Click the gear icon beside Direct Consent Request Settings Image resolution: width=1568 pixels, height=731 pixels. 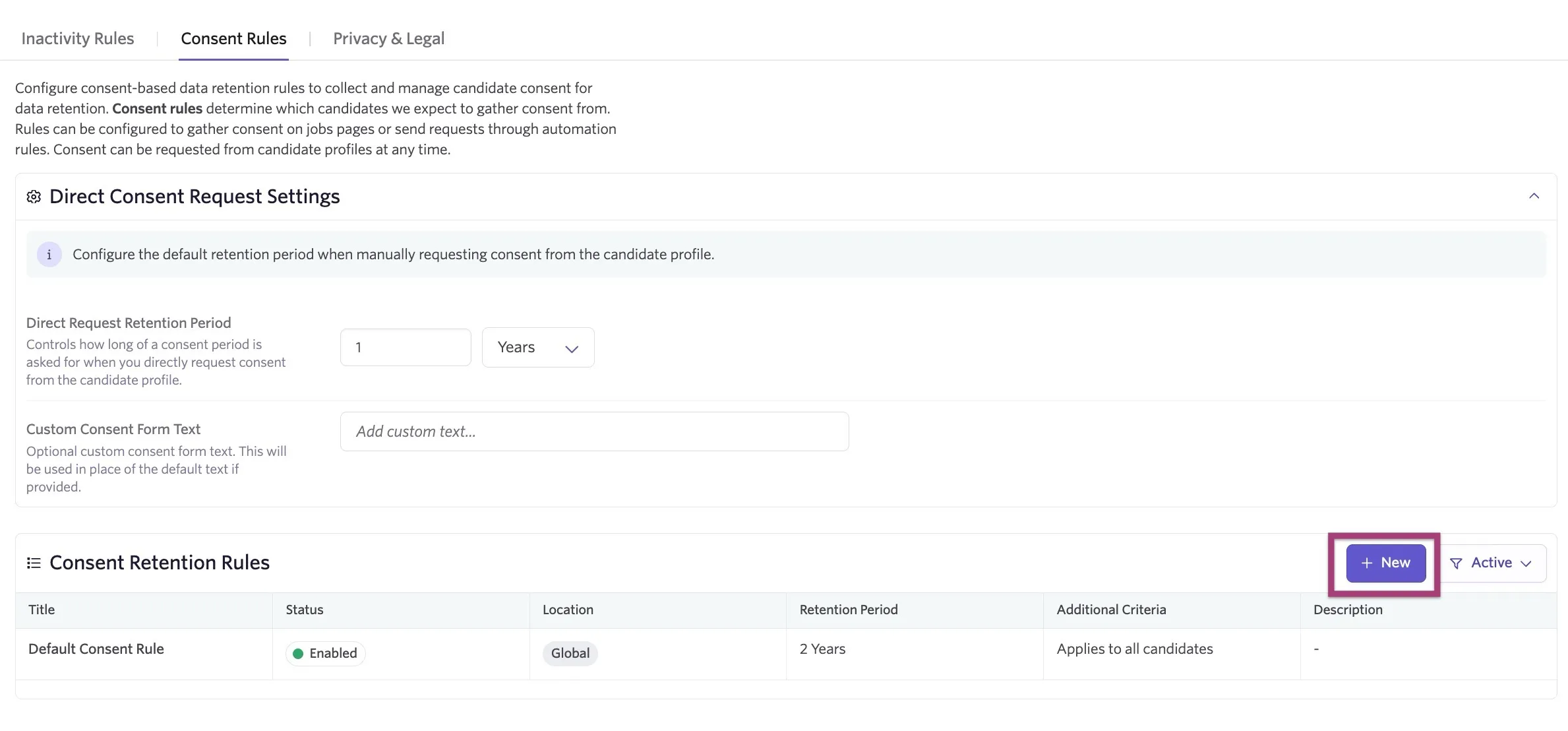point(34,197)
